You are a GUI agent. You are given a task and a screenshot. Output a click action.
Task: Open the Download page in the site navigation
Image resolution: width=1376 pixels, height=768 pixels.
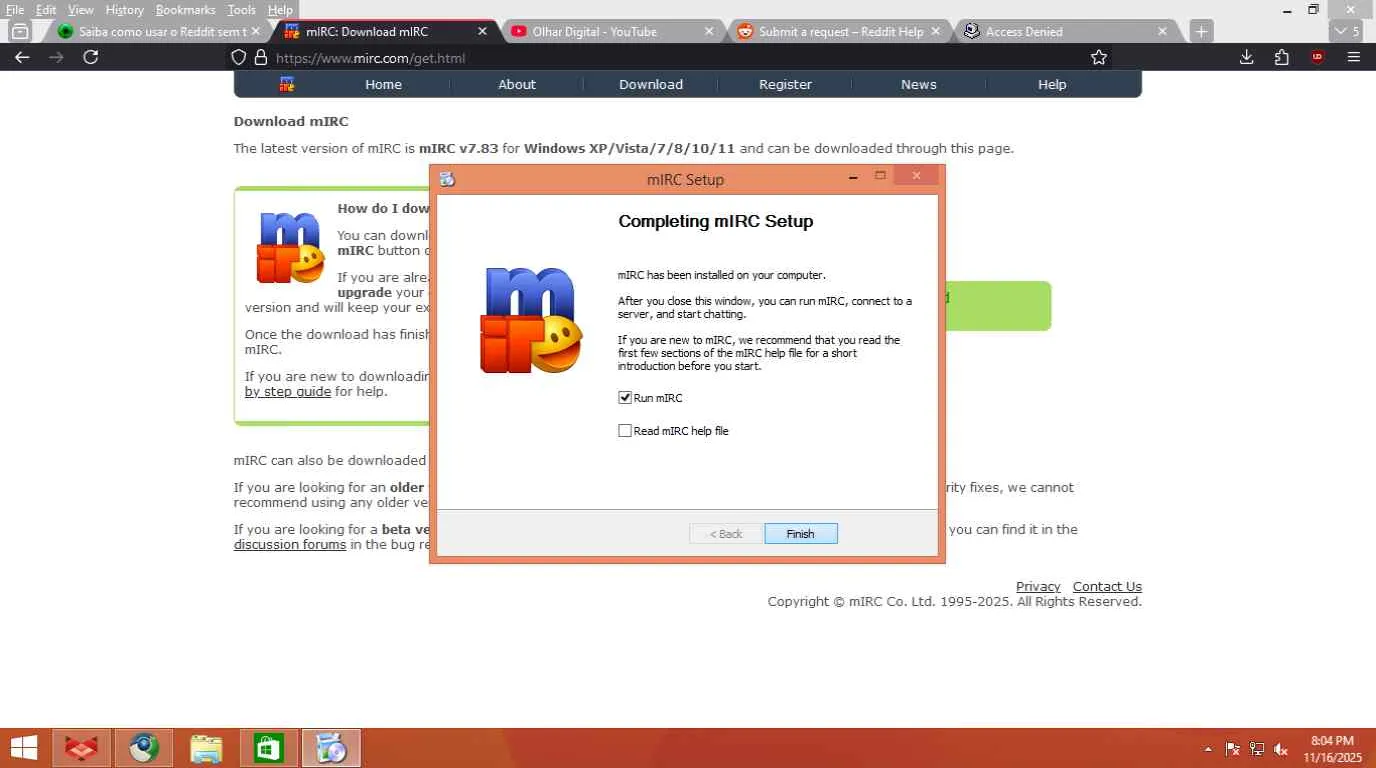[651, 84]
